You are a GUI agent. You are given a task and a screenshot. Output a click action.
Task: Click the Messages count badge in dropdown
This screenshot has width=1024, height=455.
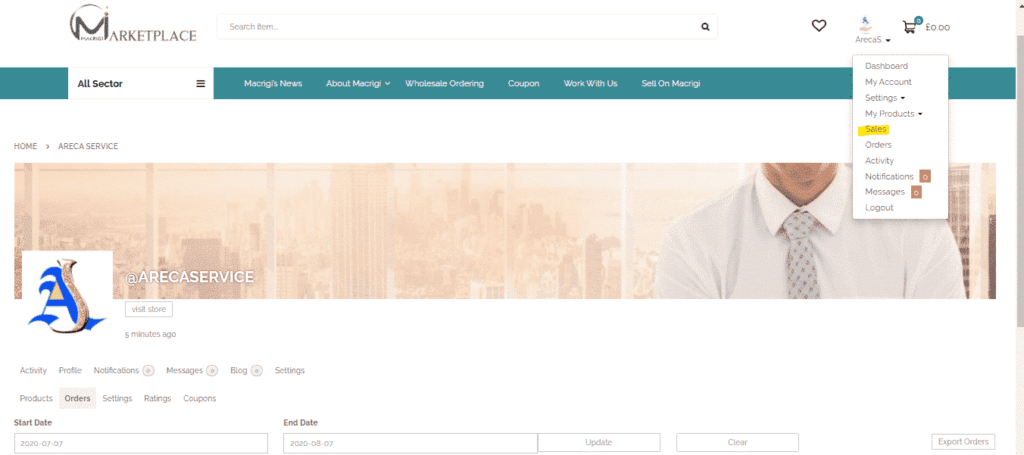[x=916, y=192]
